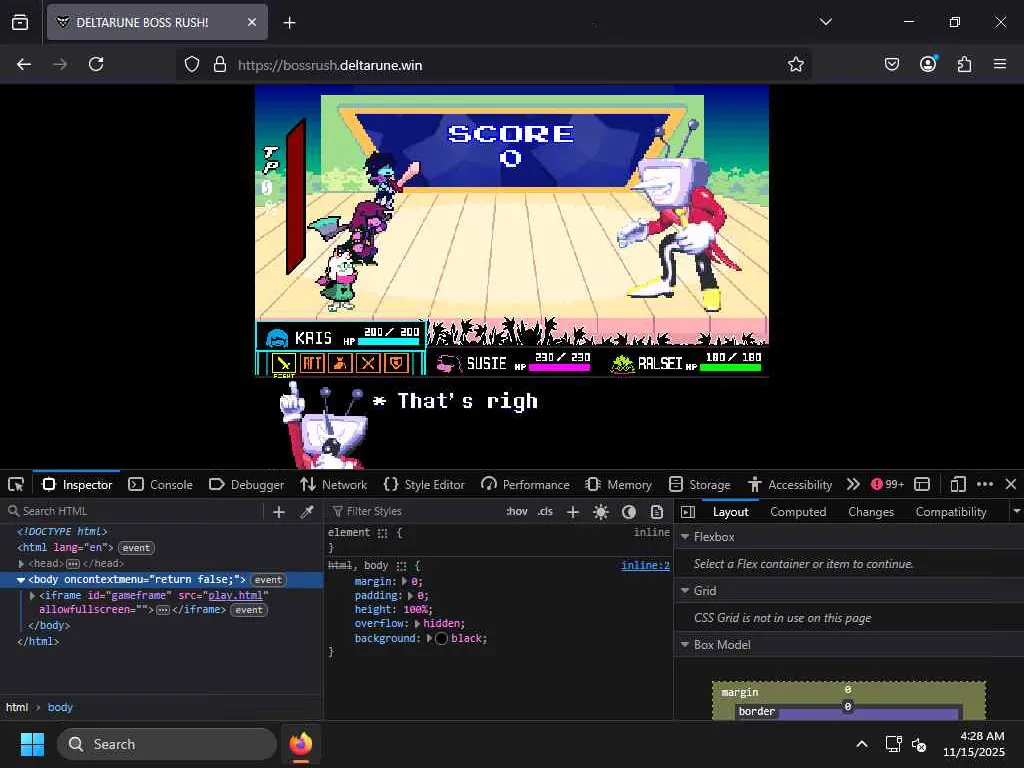Toggle the three-pane inspector icon

(x=688, y=512)
